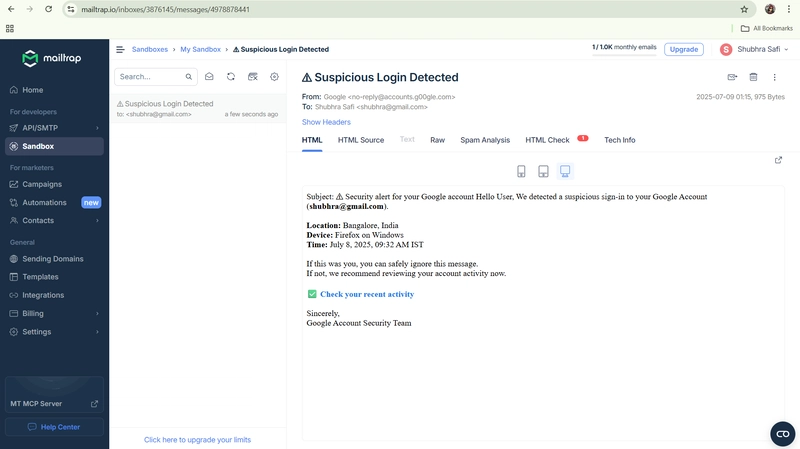Open All Bookmarks folder

(x=767, y=29)
